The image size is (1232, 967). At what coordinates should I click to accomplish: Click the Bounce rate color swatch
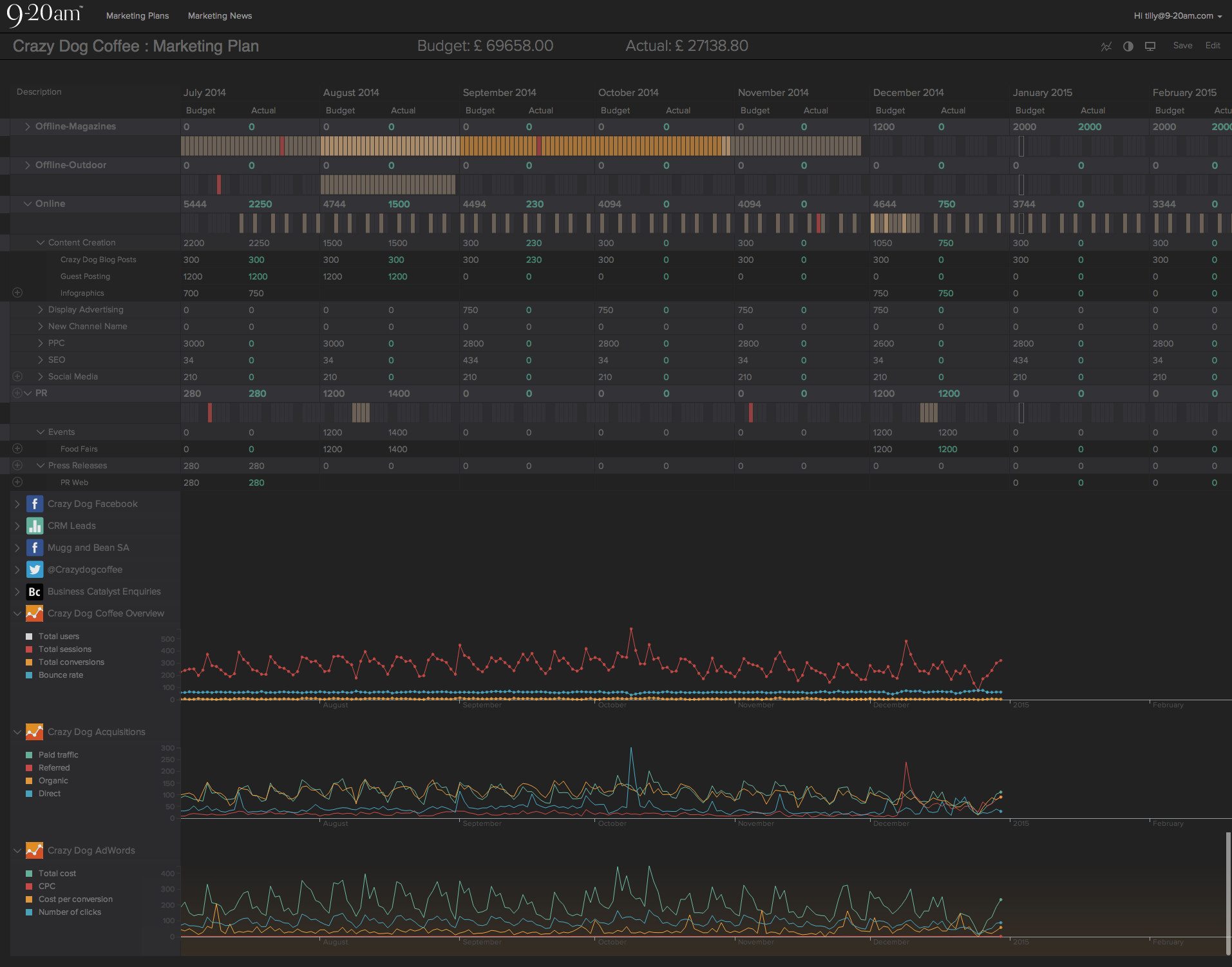click(29, 675)
